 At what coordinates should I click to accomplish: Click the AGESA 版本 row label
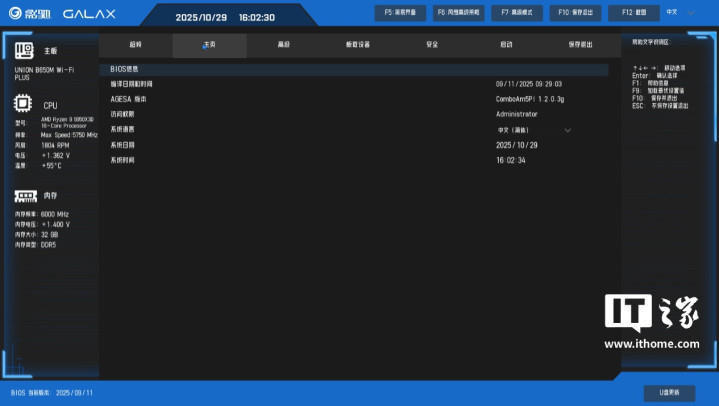[128, 99]
